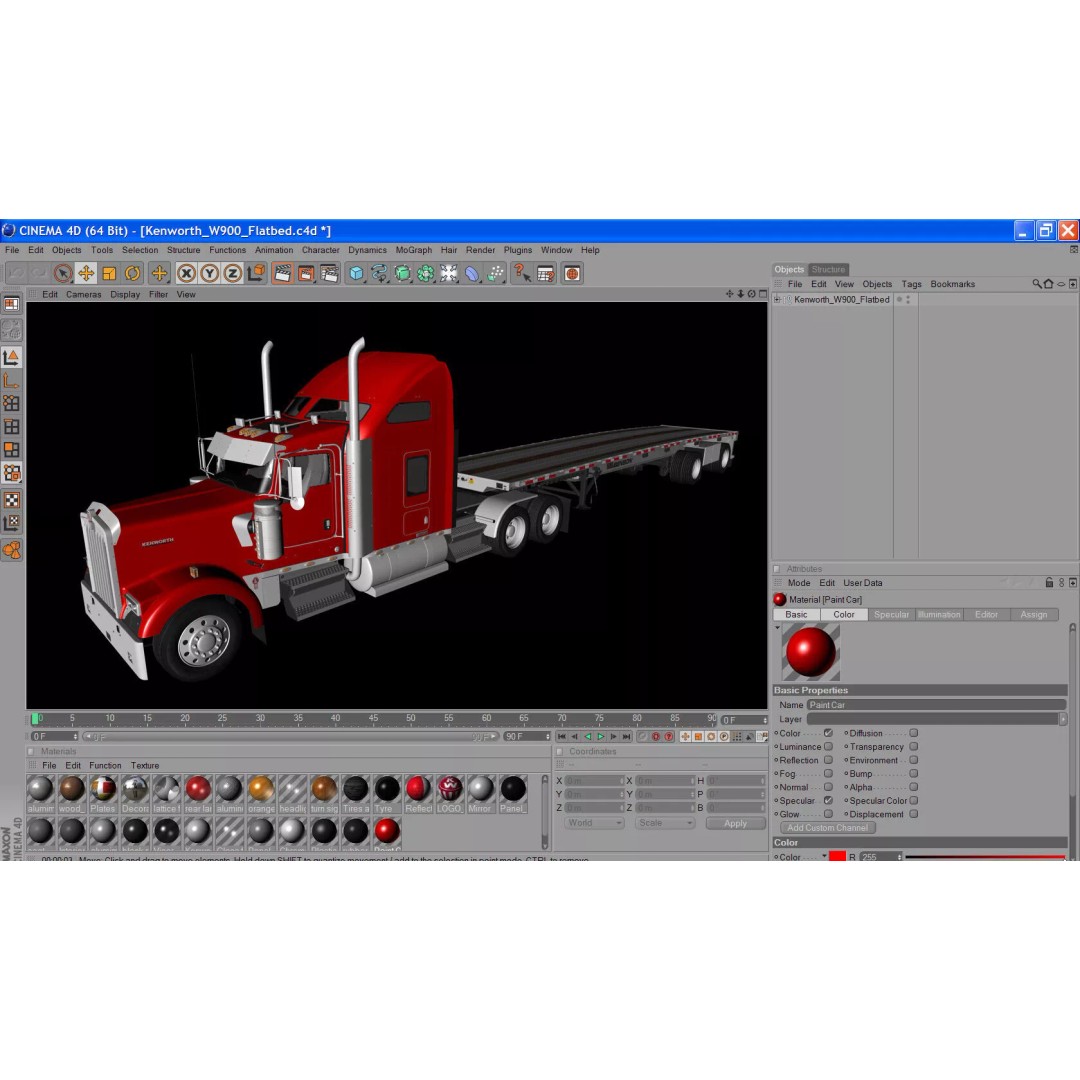
Task: Click Add Custom Channel button
Action: [x=827, y=828]
